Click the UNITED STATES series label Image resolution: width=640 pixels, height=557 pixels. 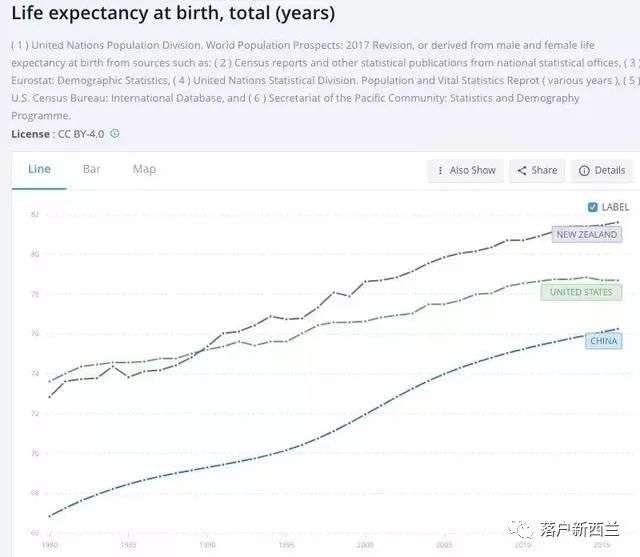click(581, 292)
